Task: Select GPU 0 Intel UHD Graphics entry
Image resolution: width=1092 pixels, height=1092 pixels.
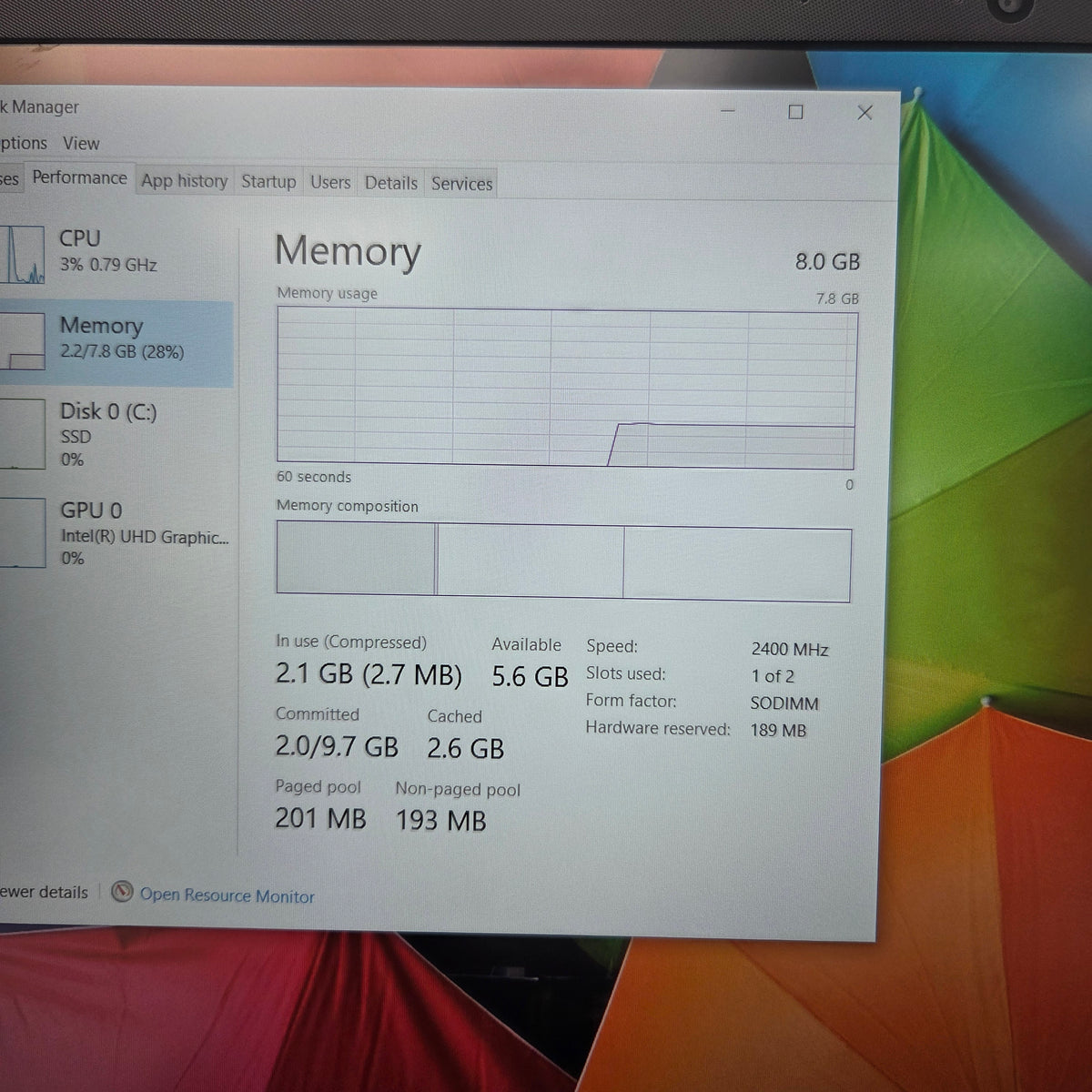Action: tap(116, 533)
